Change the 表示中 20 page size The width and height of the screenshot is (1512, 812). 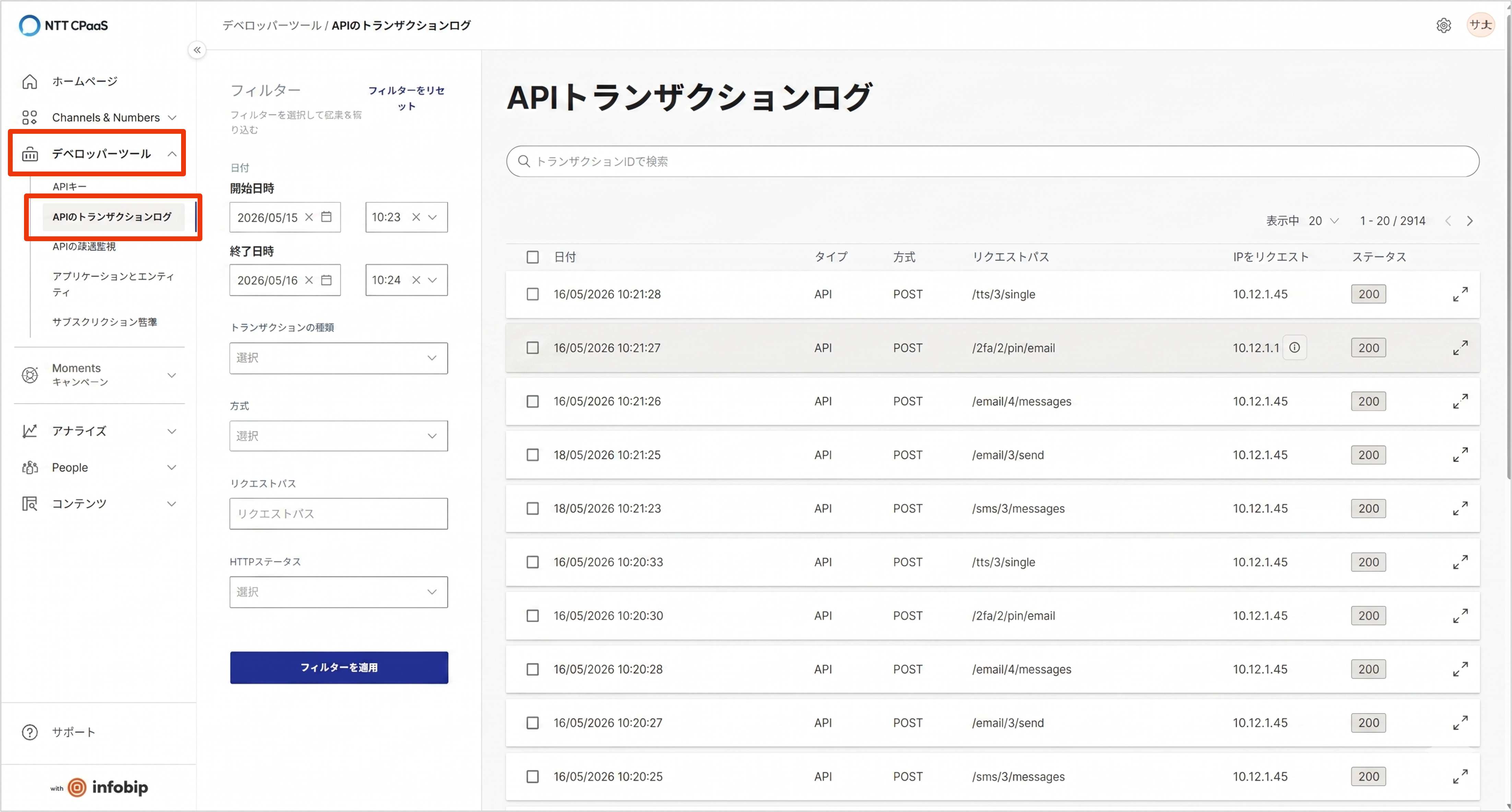(x=1324, y=221)
